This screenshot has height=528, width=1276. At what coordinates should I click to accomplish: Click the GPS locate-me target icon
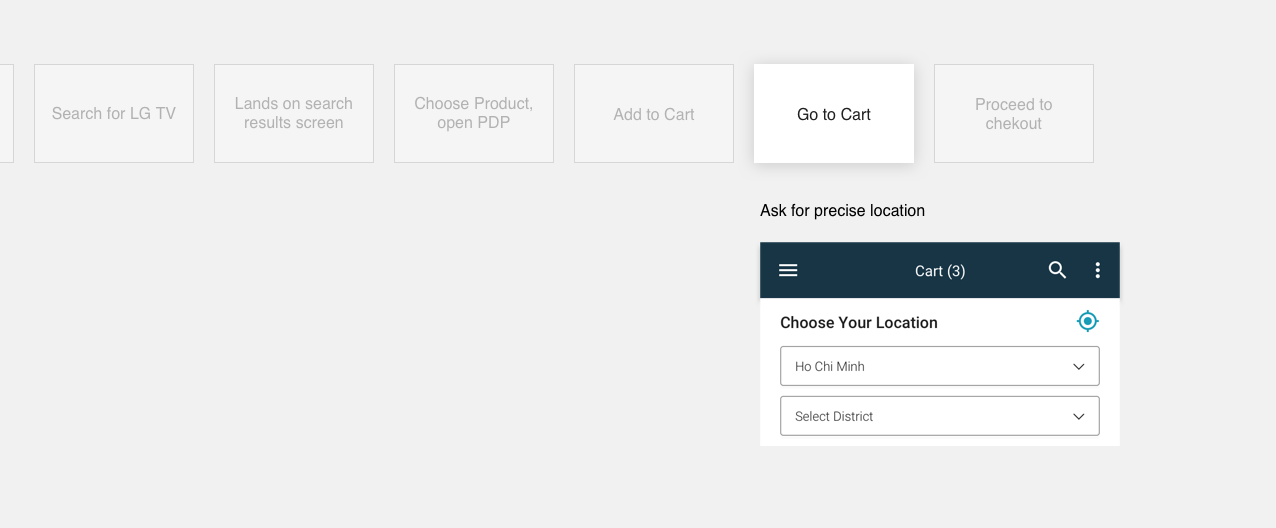[1087, 321]
